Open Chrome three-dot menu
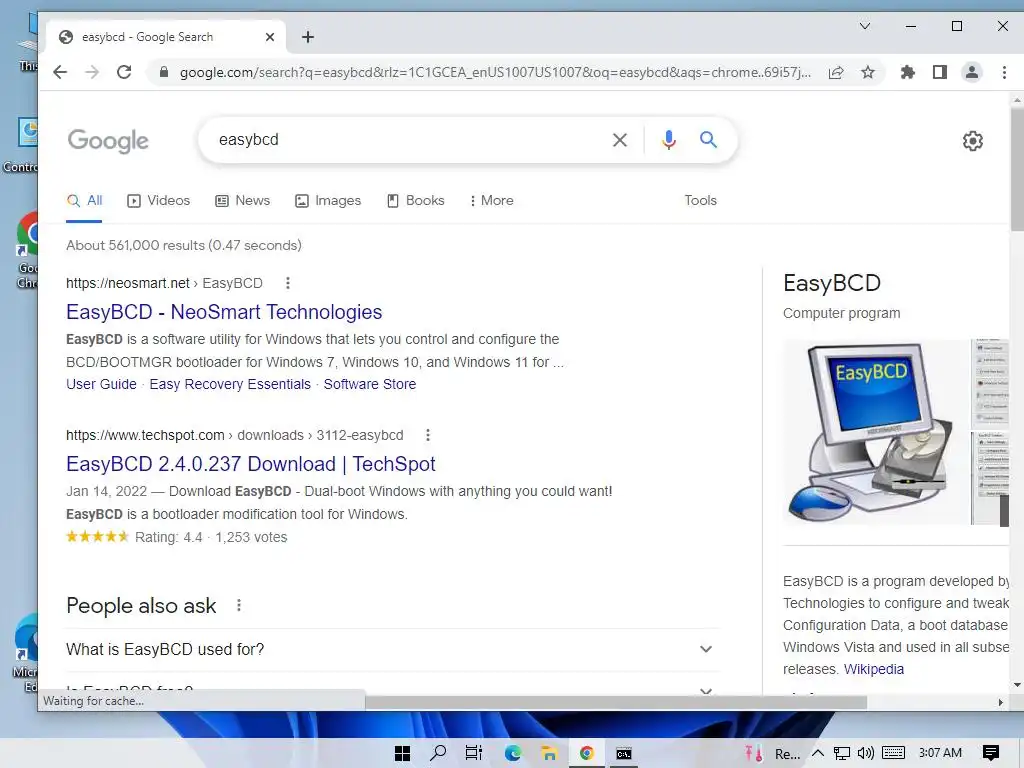Viewport: 1024px width, 768px height. [x=1004, y=72]
